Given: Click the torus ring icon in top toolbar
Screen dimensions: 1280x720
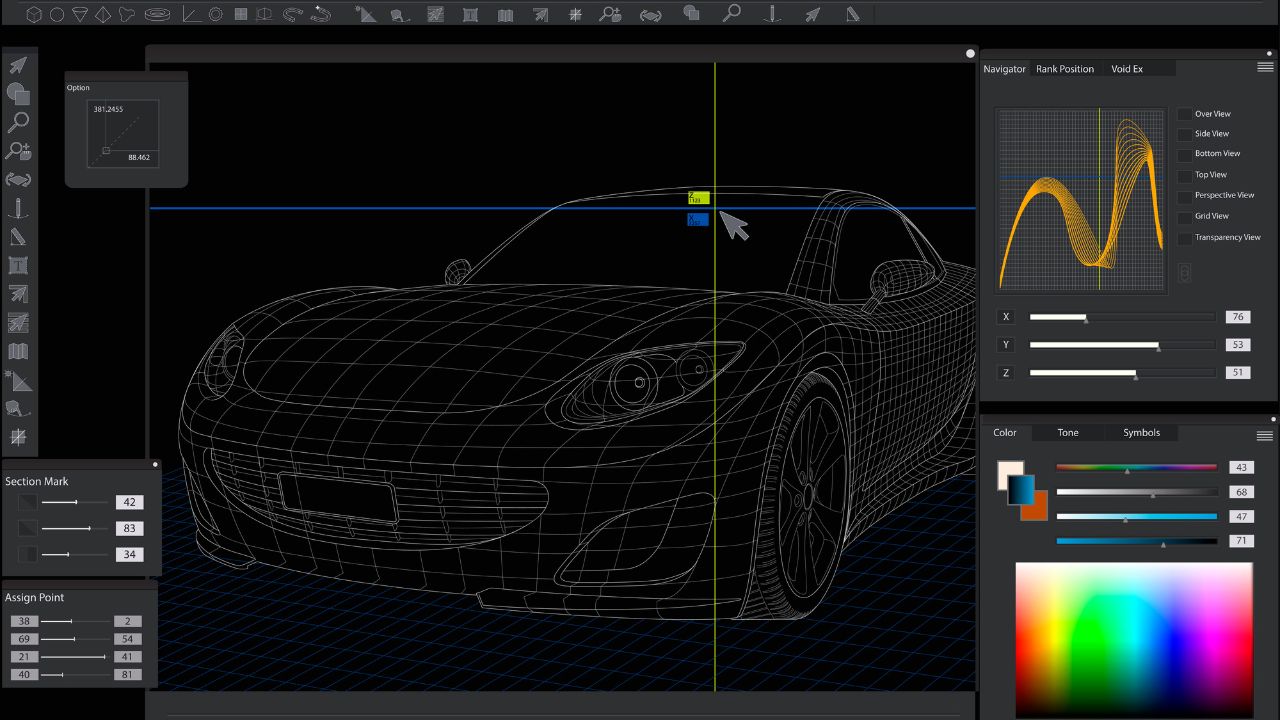Looking at the screenshot, I should pos(157,14).
